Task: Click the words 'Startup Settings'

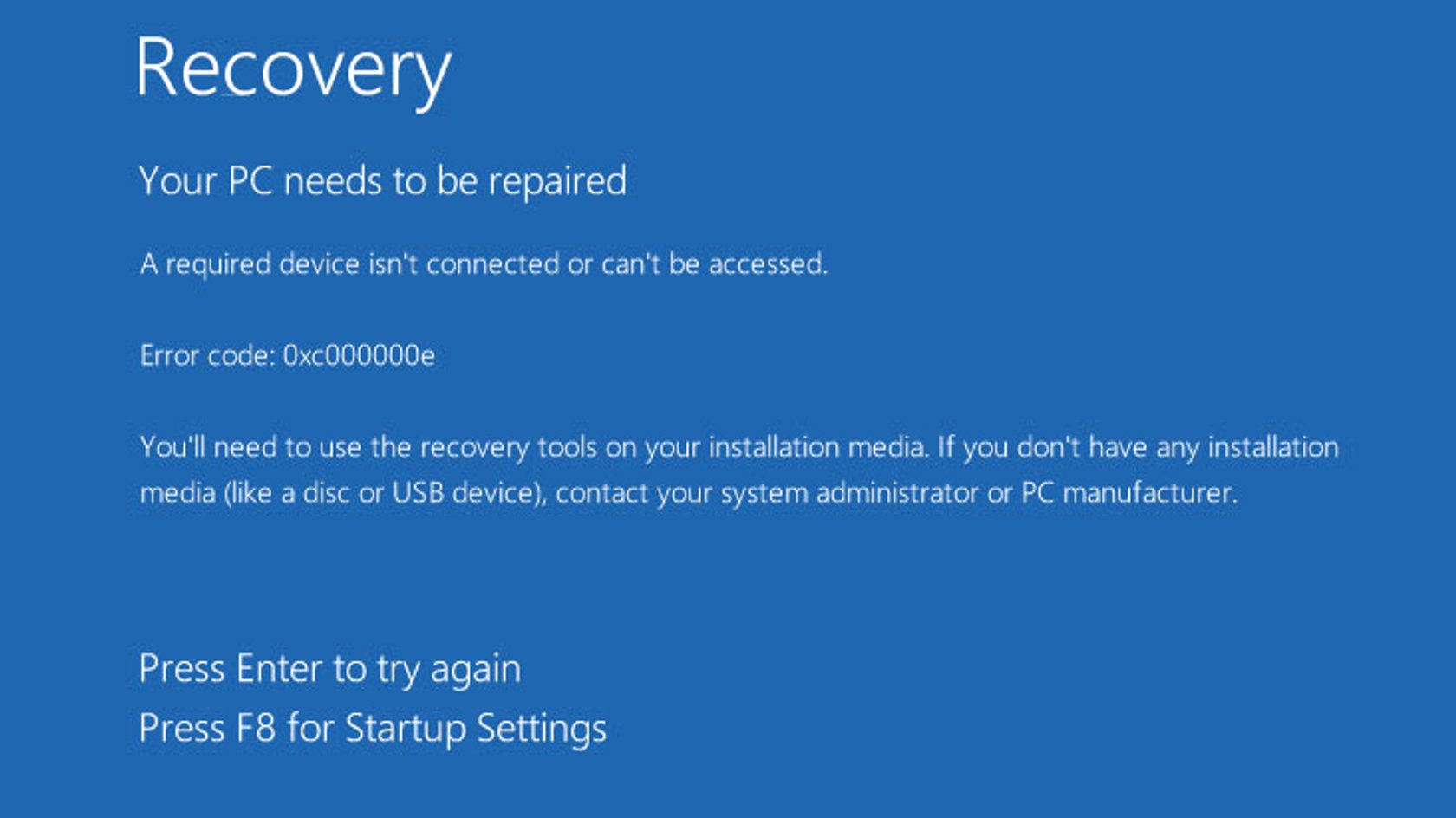Action: (x=476, y=729)
